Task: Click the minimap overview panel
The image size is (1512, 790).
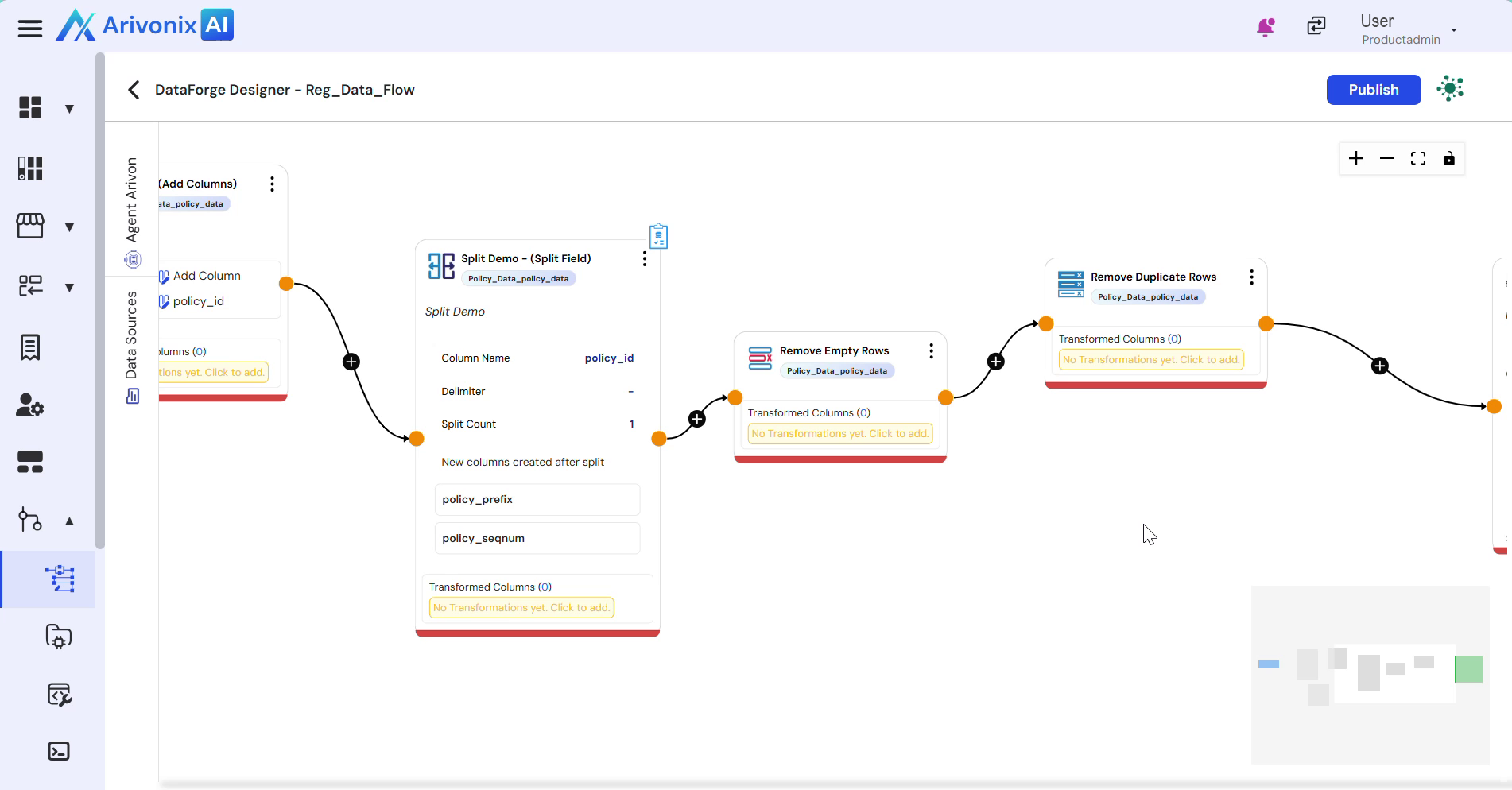Action: (x=1370, y=675)
